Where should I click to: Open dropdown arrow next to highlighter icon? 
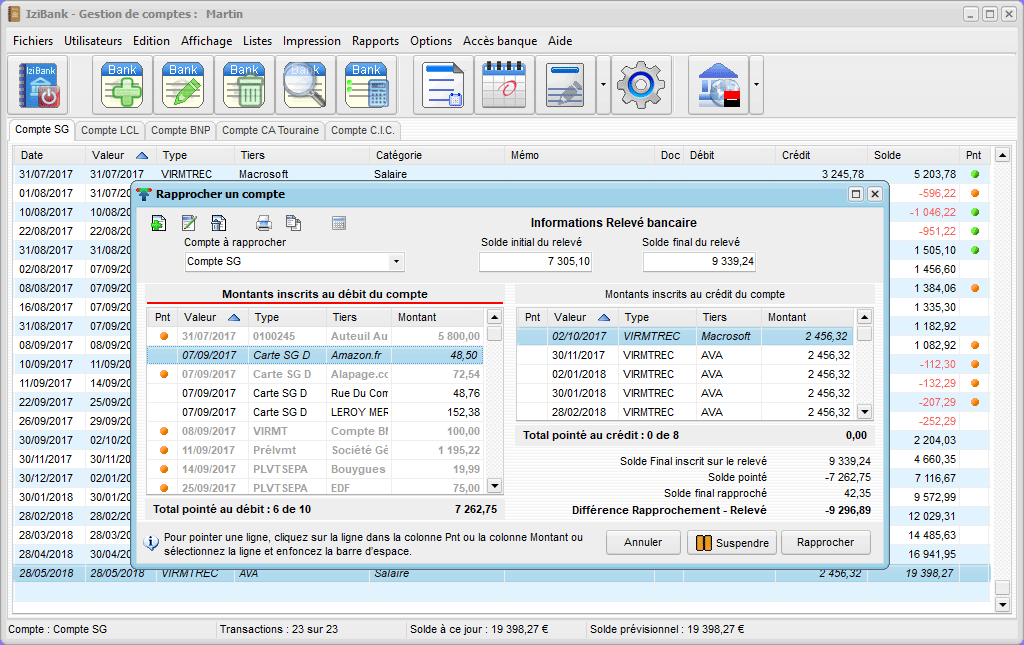click(x=603, y=85)
